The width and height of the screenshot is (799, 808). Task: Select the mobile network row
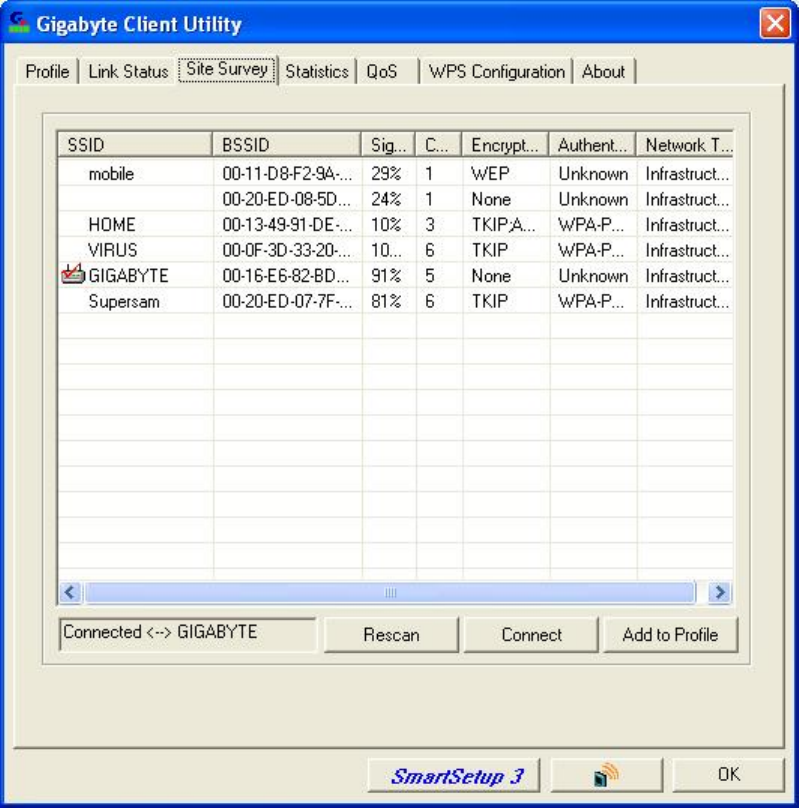click(395, 174)
